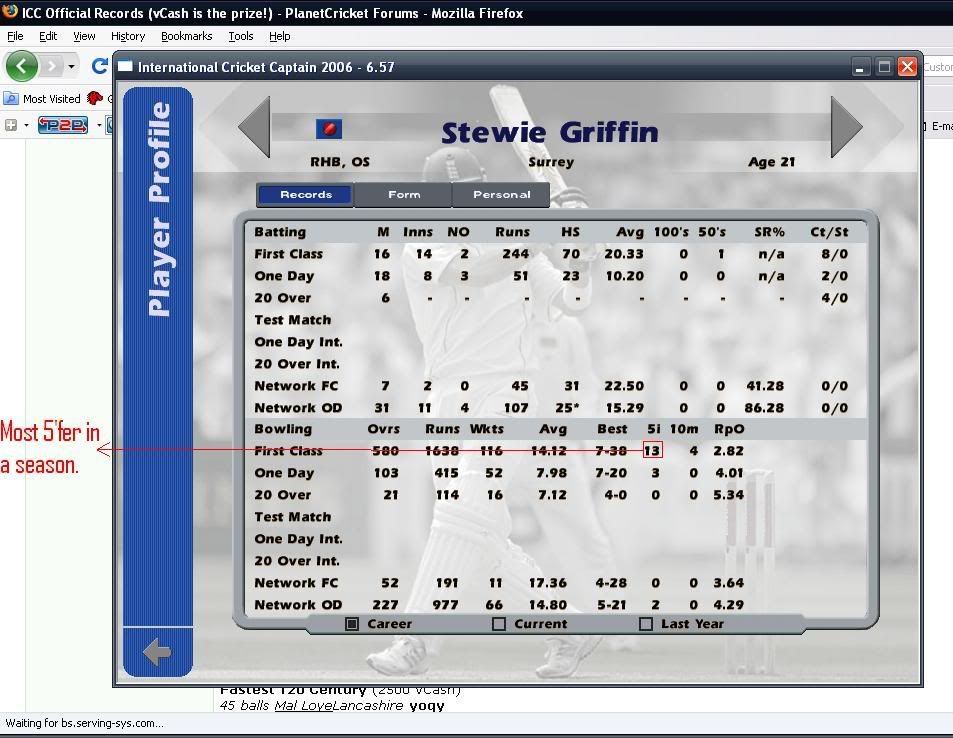Image resolution: width=953 pixels, height=738 pixels.
Task: Close the International Cricket Captain window
Action: [x=907, y=67]
